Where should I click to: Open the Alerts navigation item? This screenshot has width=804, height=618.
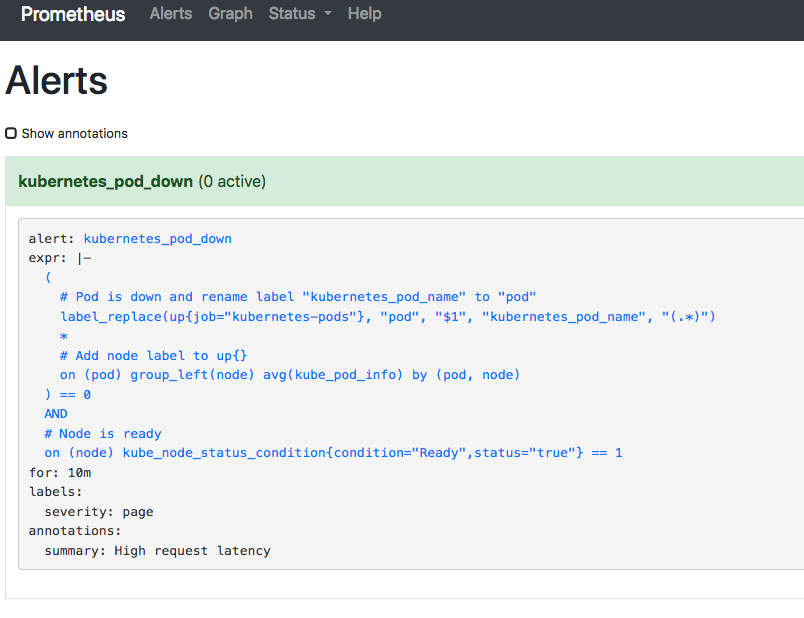click(x=171, y=13)
